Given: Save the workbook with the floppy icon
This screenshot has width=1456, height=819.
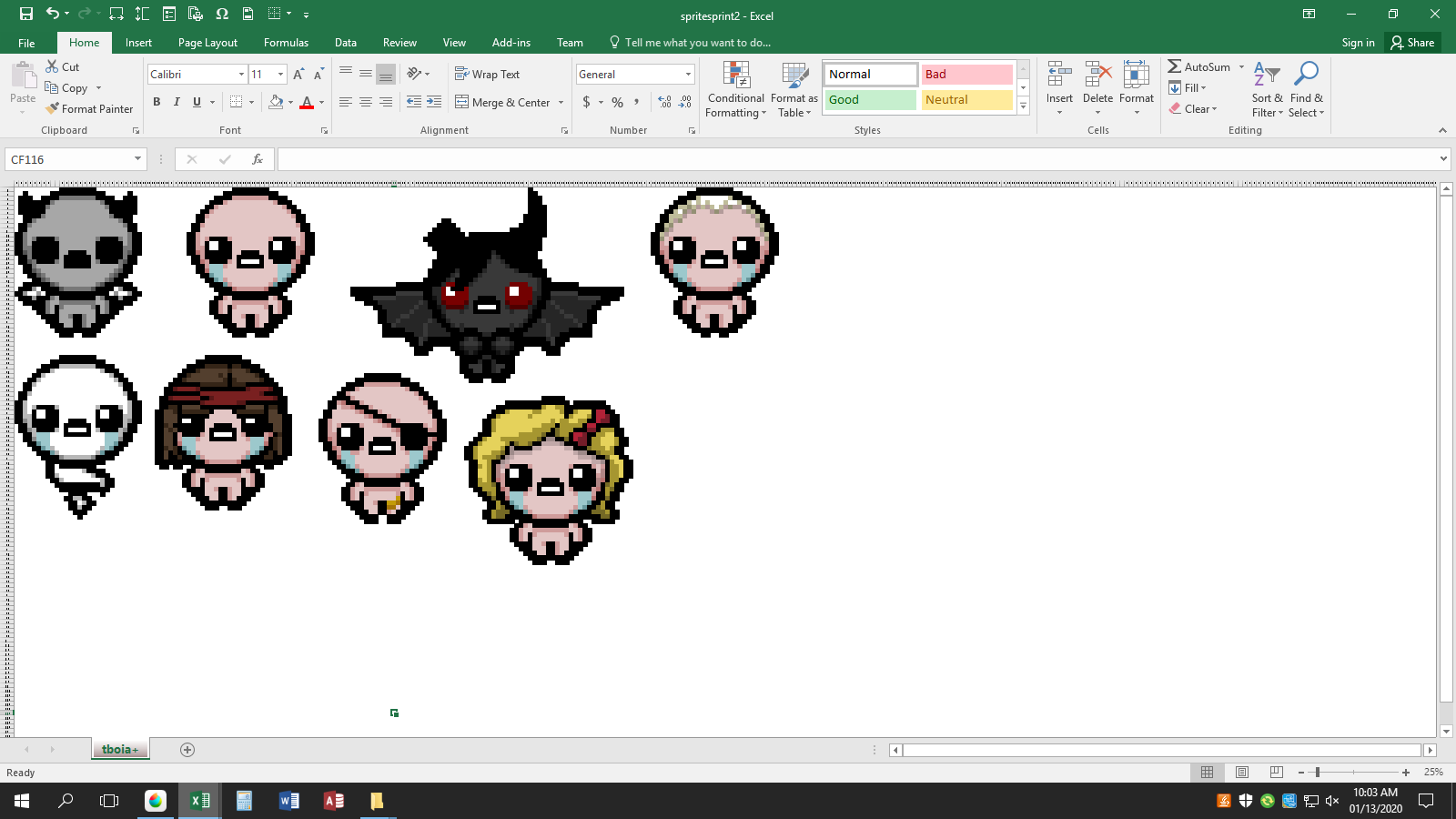Looking at the screenshot, I should [25, 14].
